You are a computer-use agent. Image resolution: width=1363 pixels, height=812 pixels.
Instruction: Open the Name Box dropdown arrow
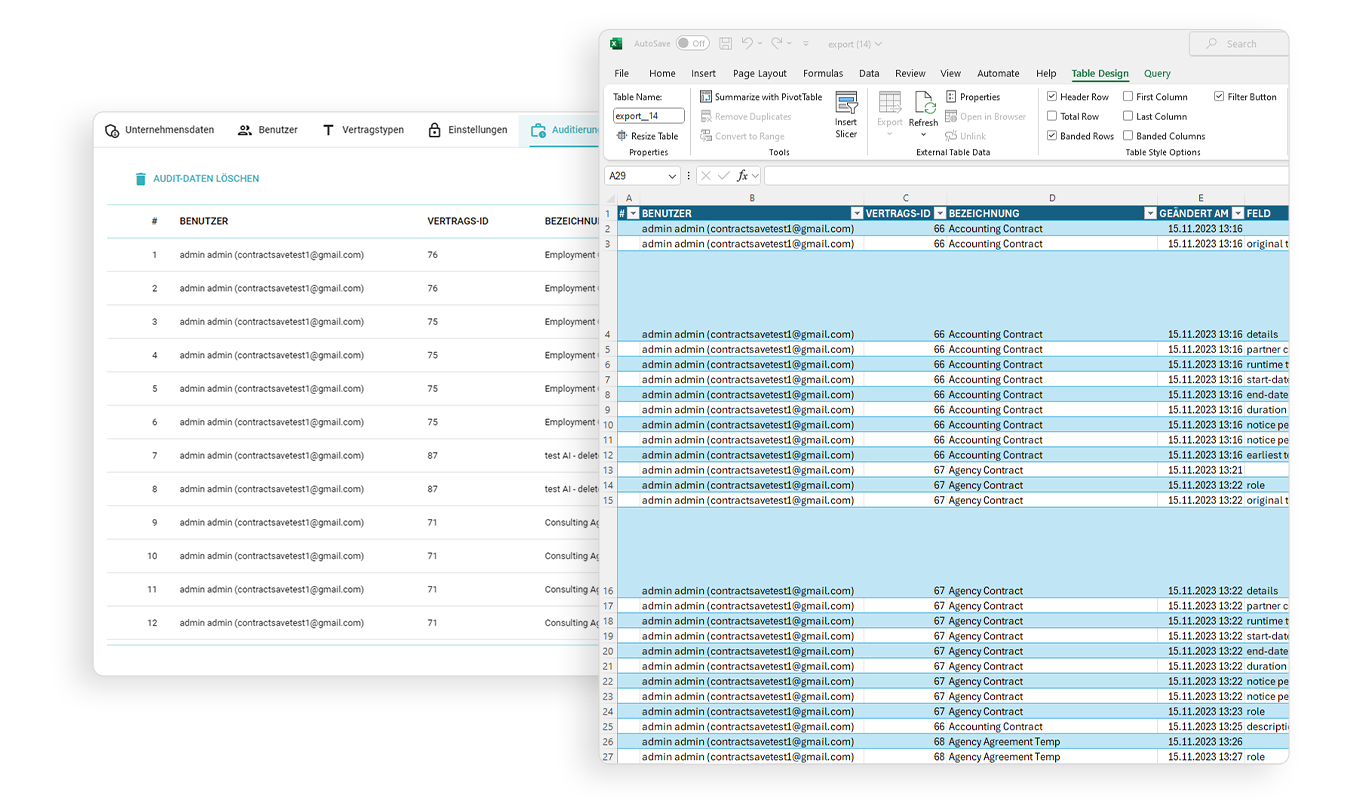pyautogui.click(x=671, y=176)
